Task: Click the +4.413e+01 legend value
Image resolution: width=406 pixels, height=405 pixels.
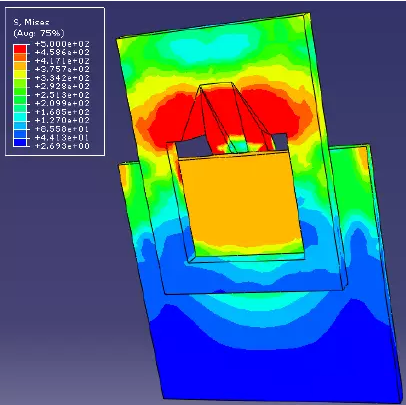Action: pyautogui.click(x=62, y=138)
